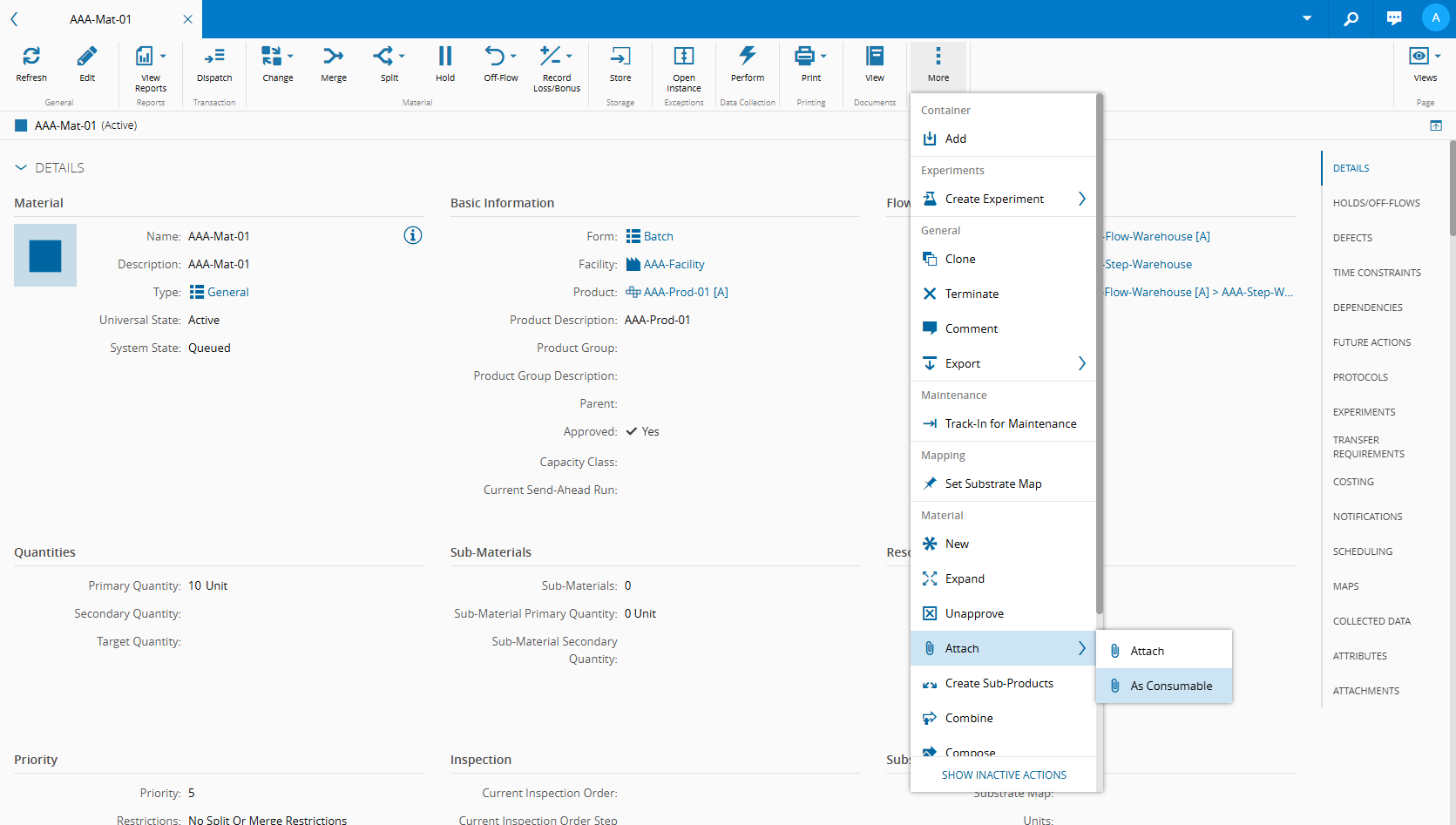
Task: Select Terminate in the More menu
Action: point(972,294)
